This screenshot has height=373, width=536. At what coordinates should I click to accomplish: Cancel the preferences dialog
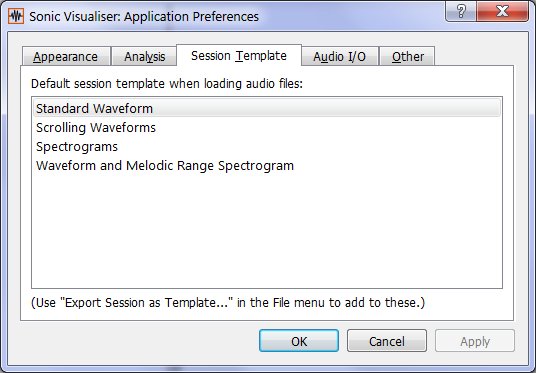click(x=387, y=341)
